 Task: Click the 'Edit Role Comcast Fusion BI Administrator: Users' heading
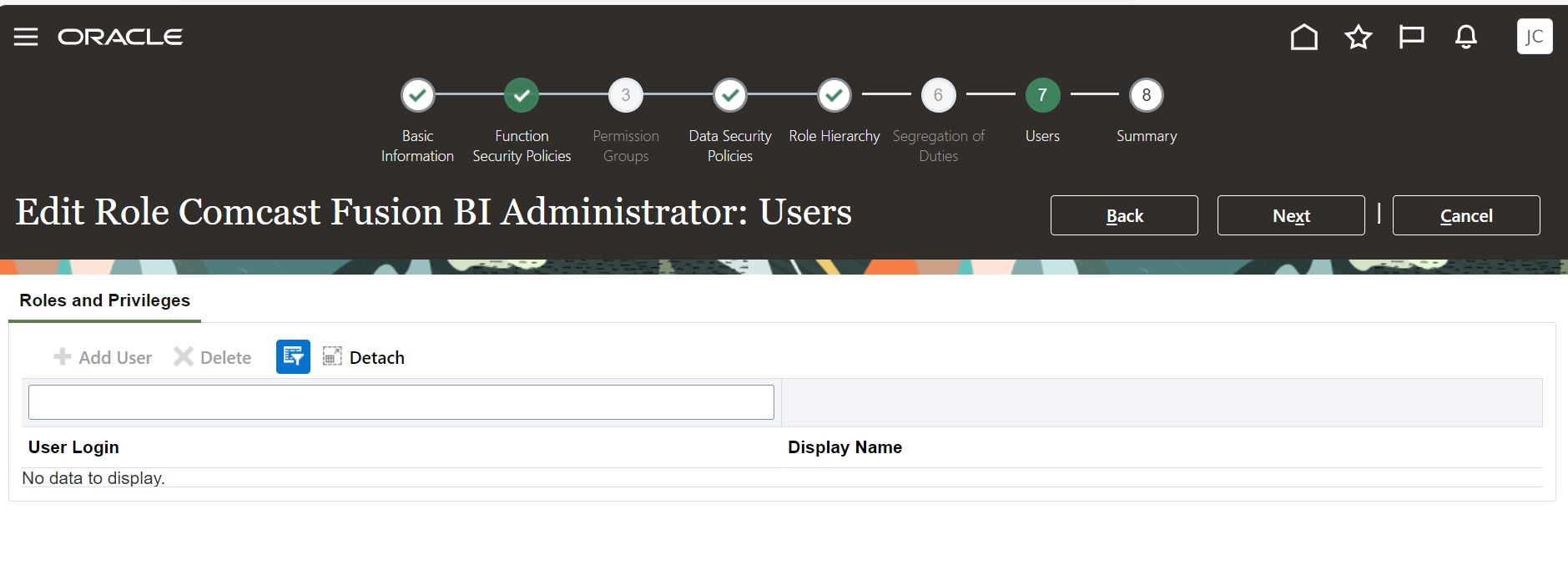pyautogui.click(x=434, y=212)
